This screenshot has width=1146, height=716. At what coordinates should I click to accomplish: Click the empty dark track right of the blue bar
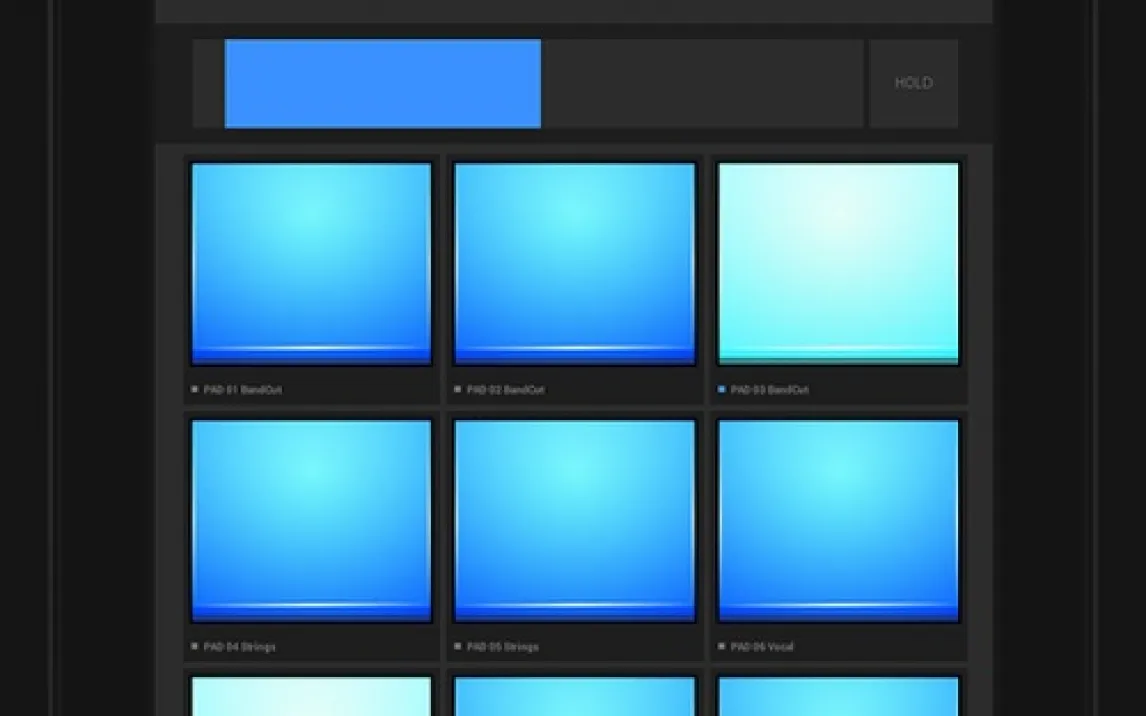coord(702,84)
